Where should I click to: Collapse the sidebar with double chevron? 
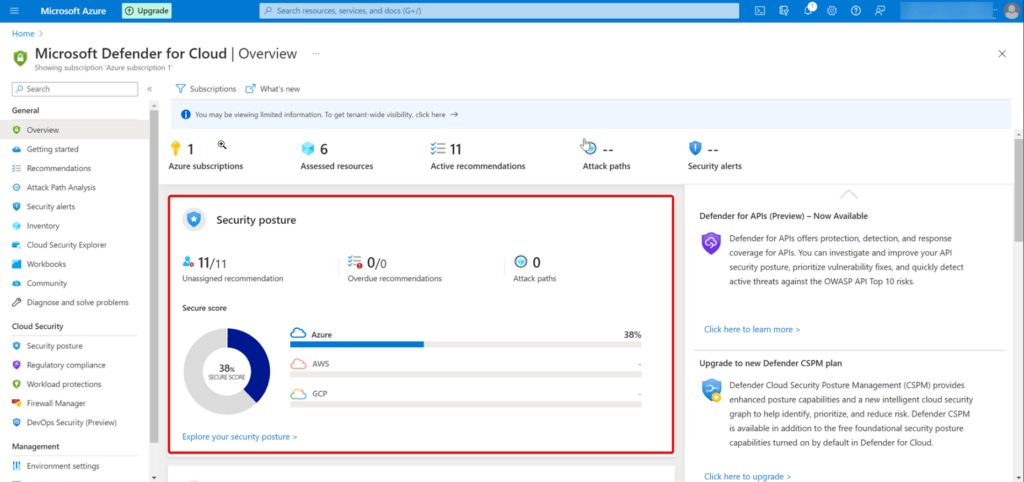click(150, 89)
